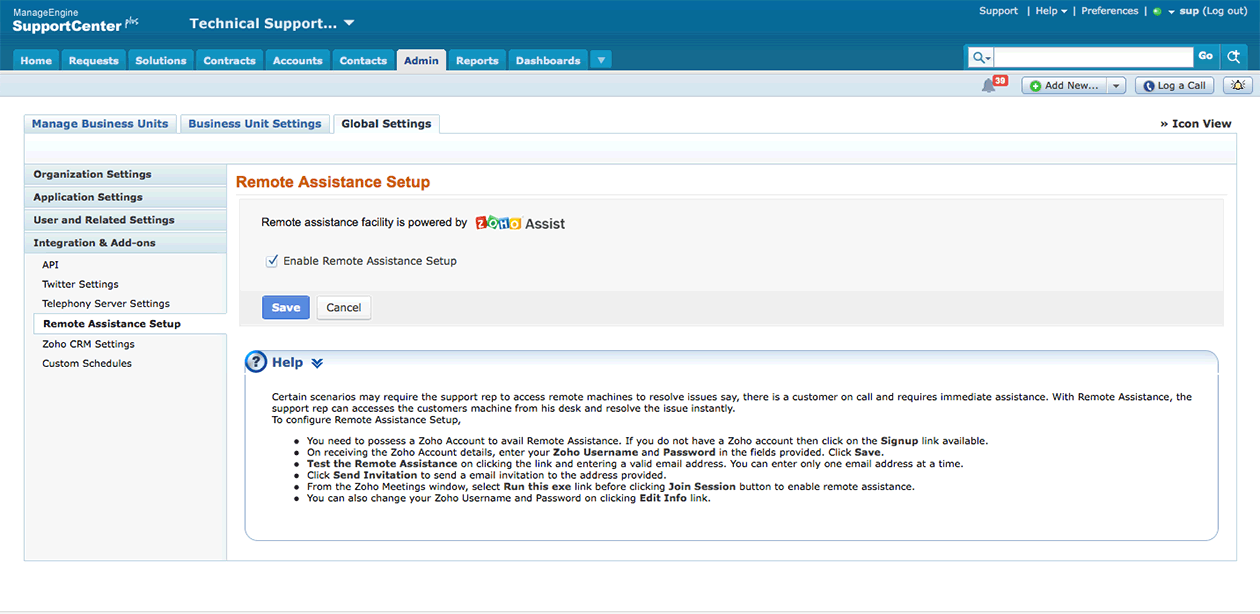Open the Requests tab
Screen dimensions: 1260x614
point(94,60)
